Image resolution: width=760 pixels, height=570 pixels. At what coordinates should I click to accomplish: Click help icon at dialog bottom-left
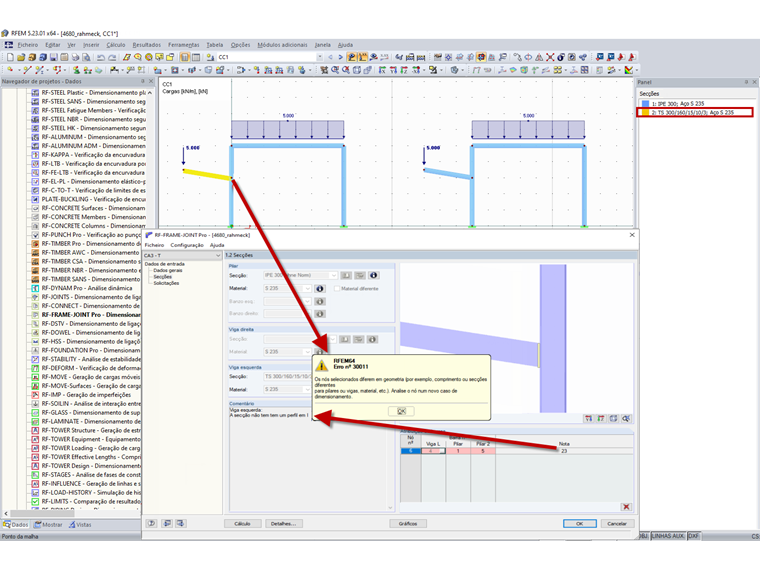(x=152, y=523)
